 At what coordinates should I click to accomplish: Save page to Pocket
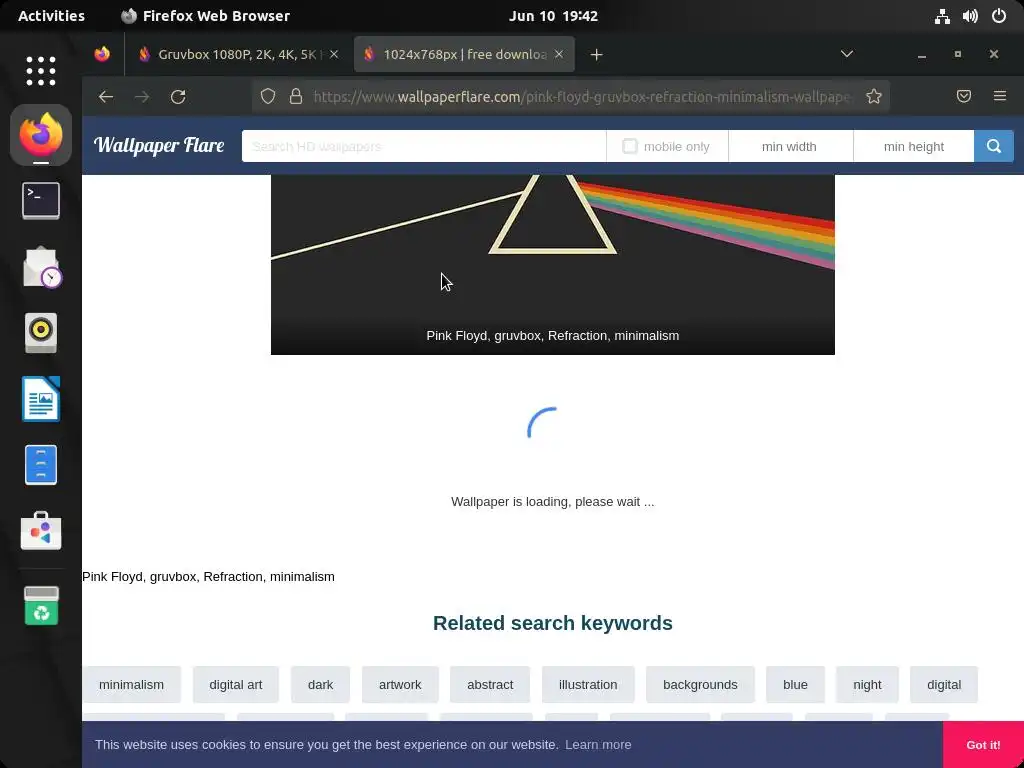pos(964,97)
